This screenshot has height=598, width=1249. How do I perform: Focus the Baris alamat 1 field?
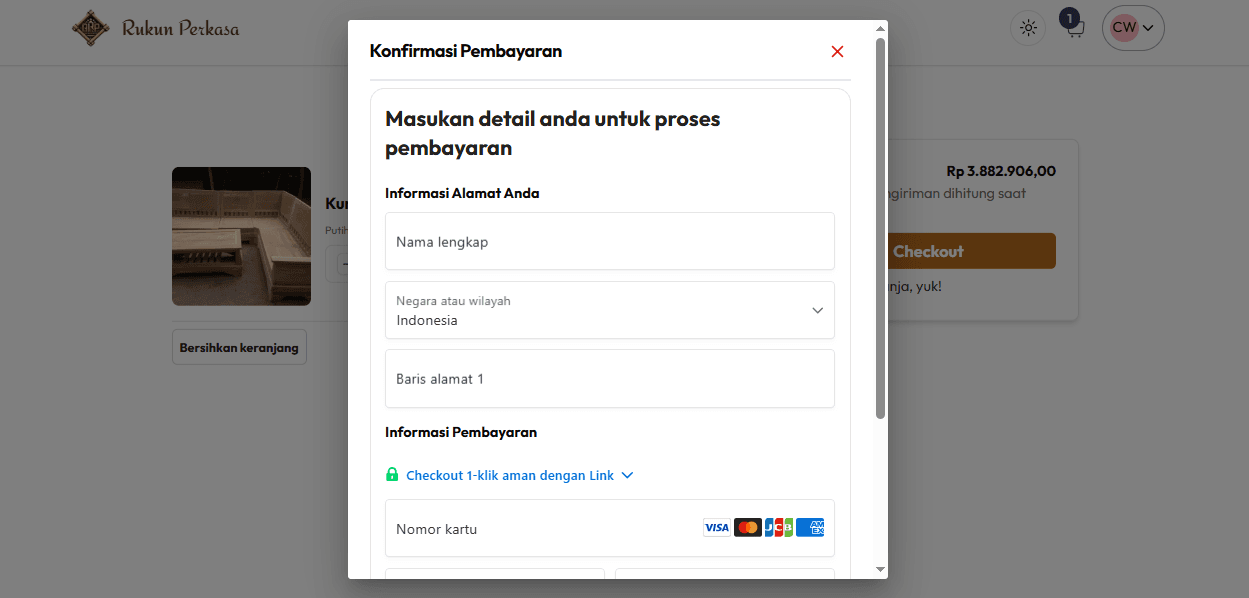coord(610,379)
